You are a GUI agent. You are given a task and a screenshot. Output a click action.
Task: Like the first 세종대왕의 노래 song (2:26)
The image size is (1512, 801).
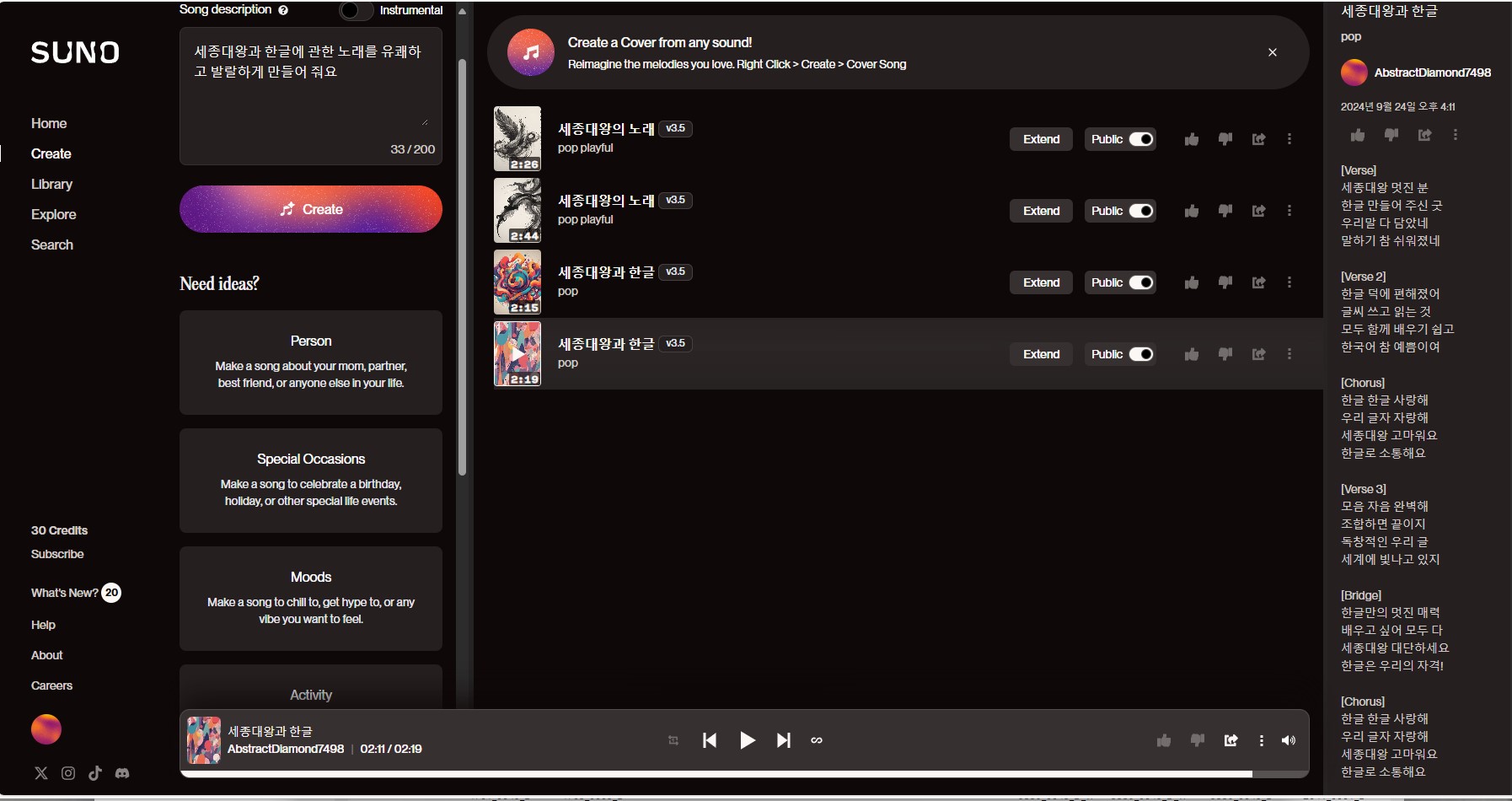pos(1191,139)
